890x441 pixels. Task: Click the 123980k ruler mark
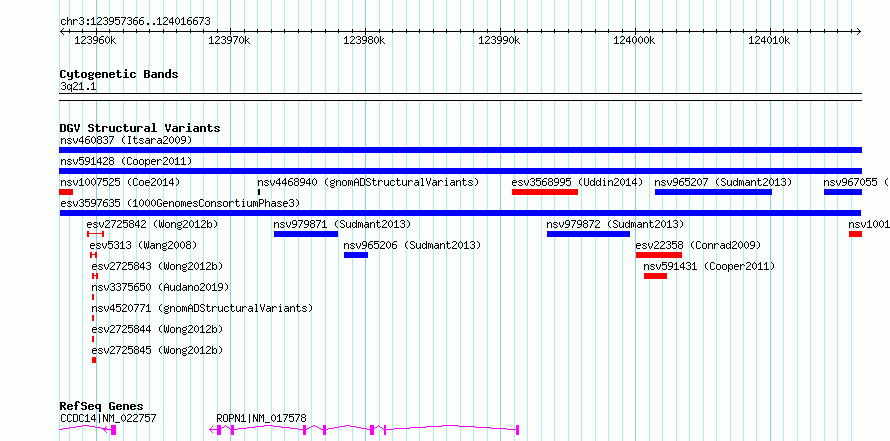click(x=364, y=41)
